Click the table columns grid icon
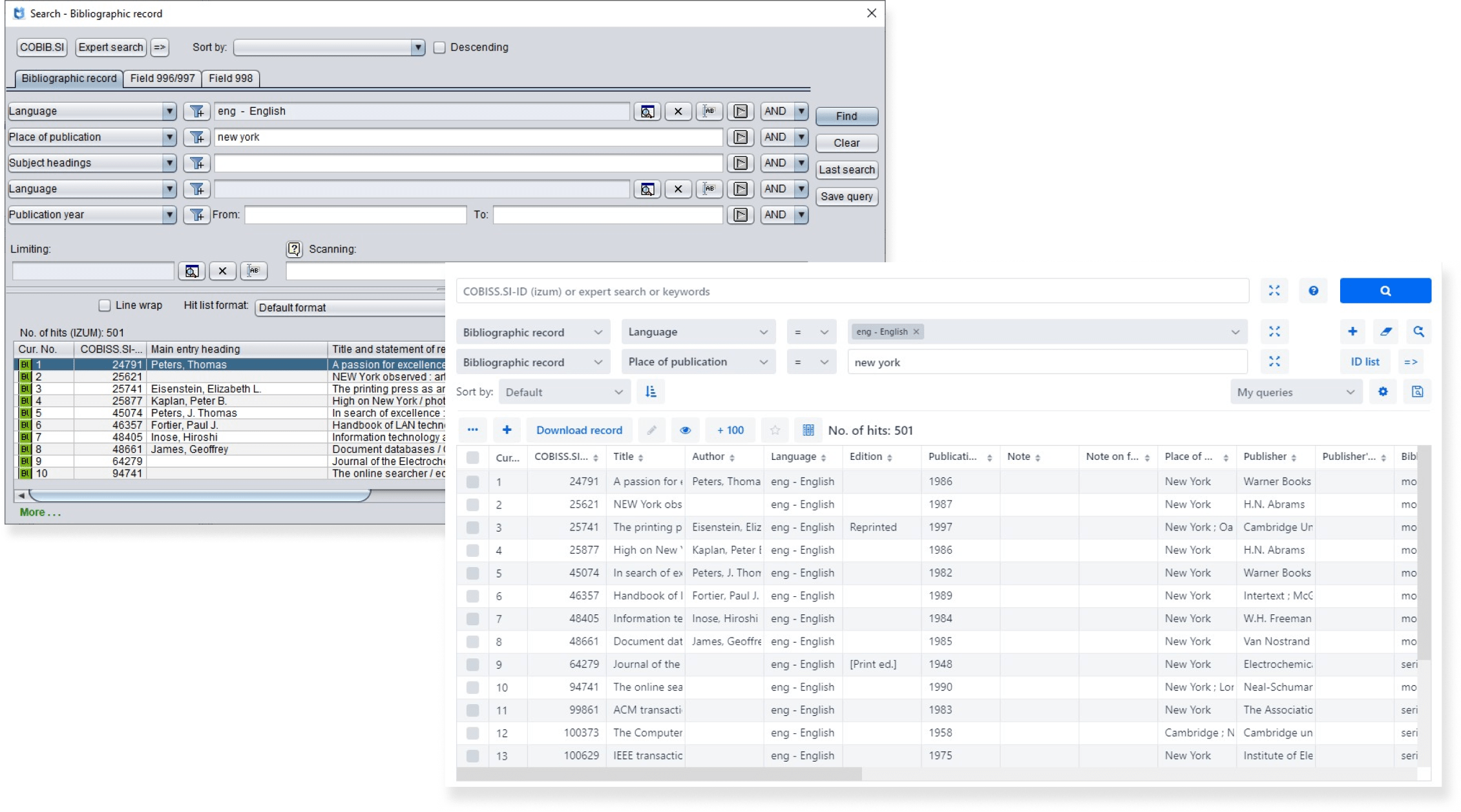 [x=808, y=430]
